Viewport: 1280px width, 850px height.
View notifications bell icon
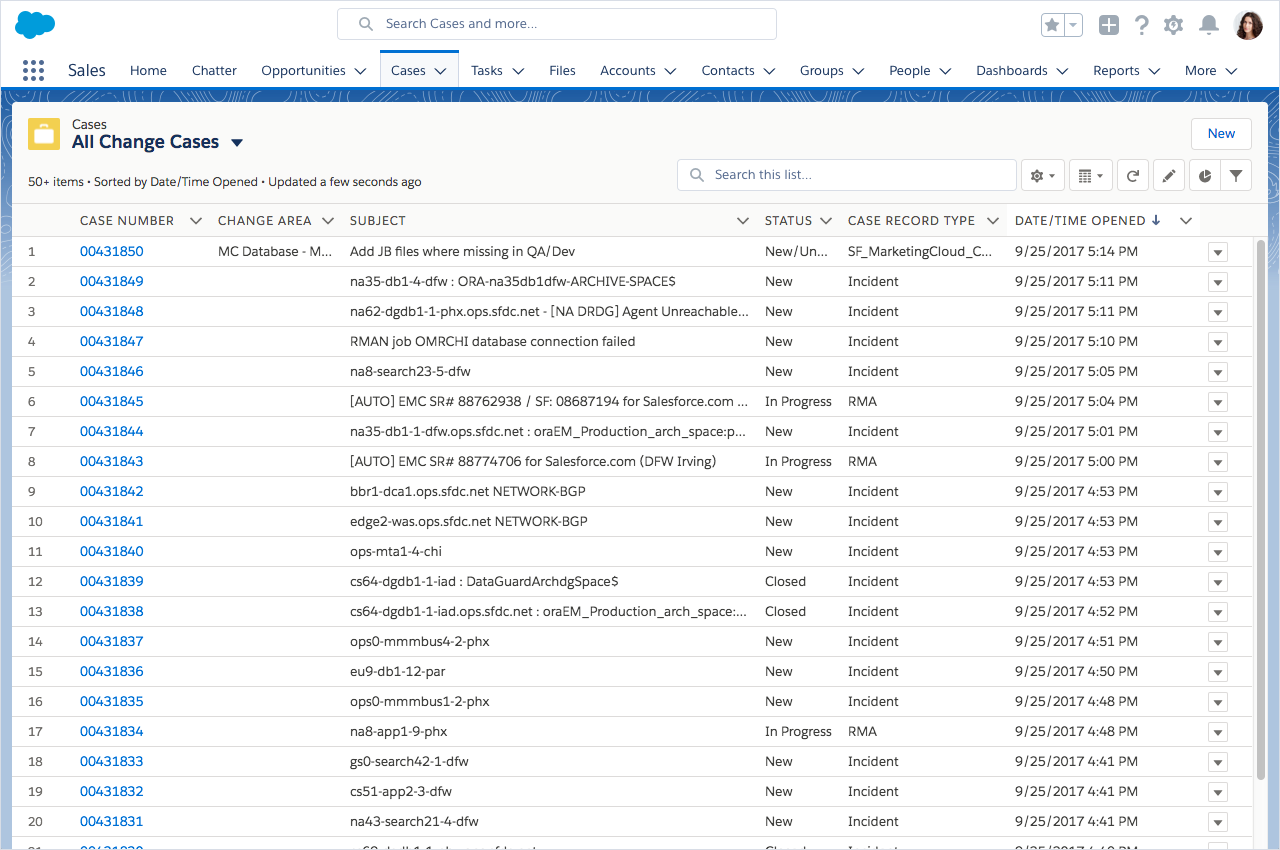click(1208, 25)
